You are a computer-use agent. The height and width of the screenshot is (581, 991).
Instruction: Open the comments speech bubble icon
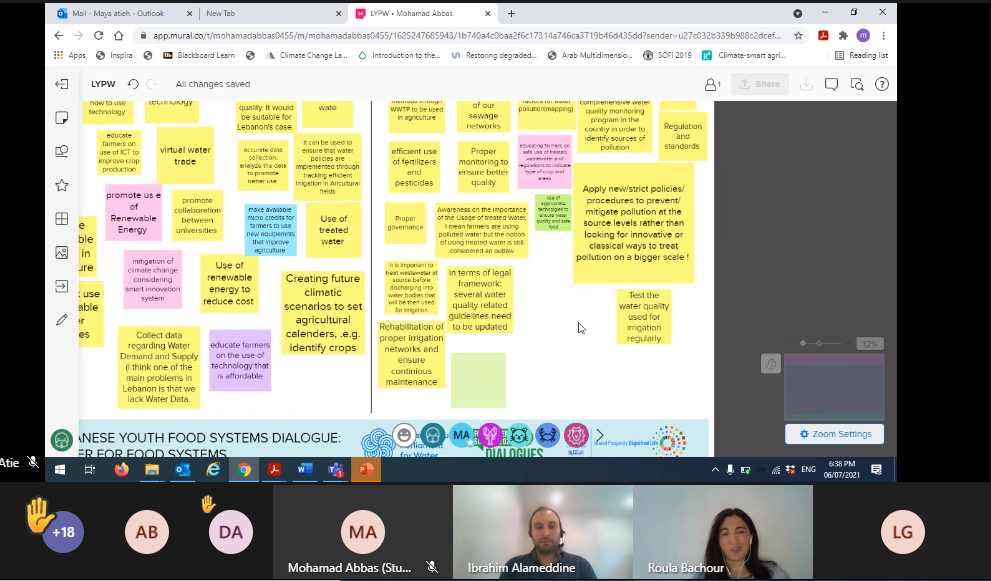(x=831, y=84)
